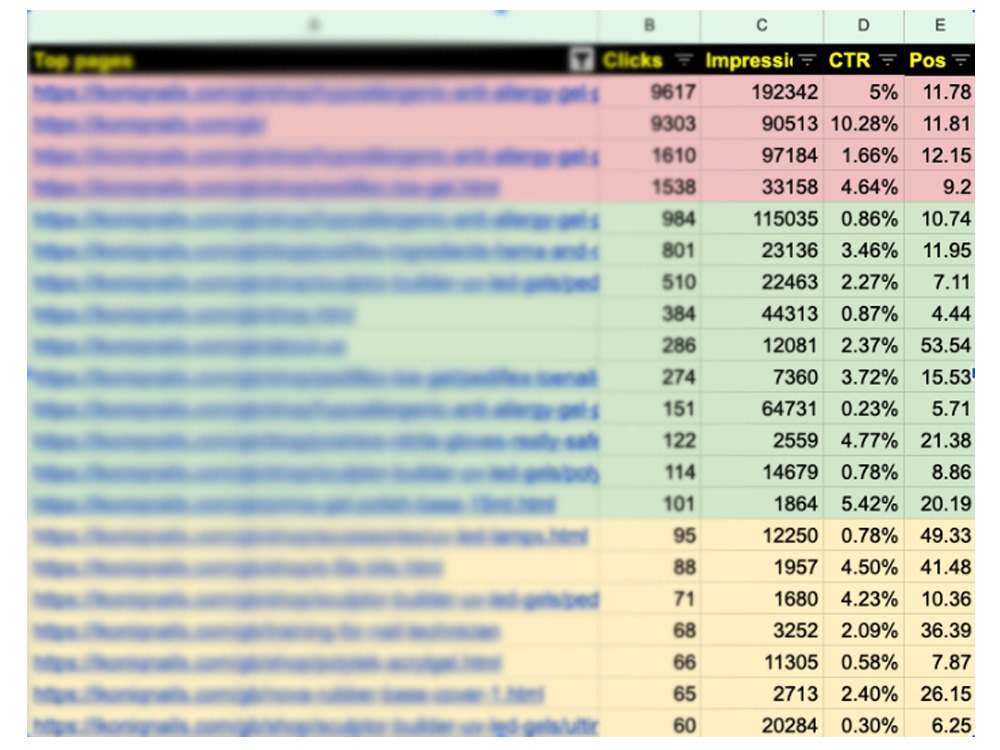
Task: Select the clicks cell showing 151
Action: 649,409
